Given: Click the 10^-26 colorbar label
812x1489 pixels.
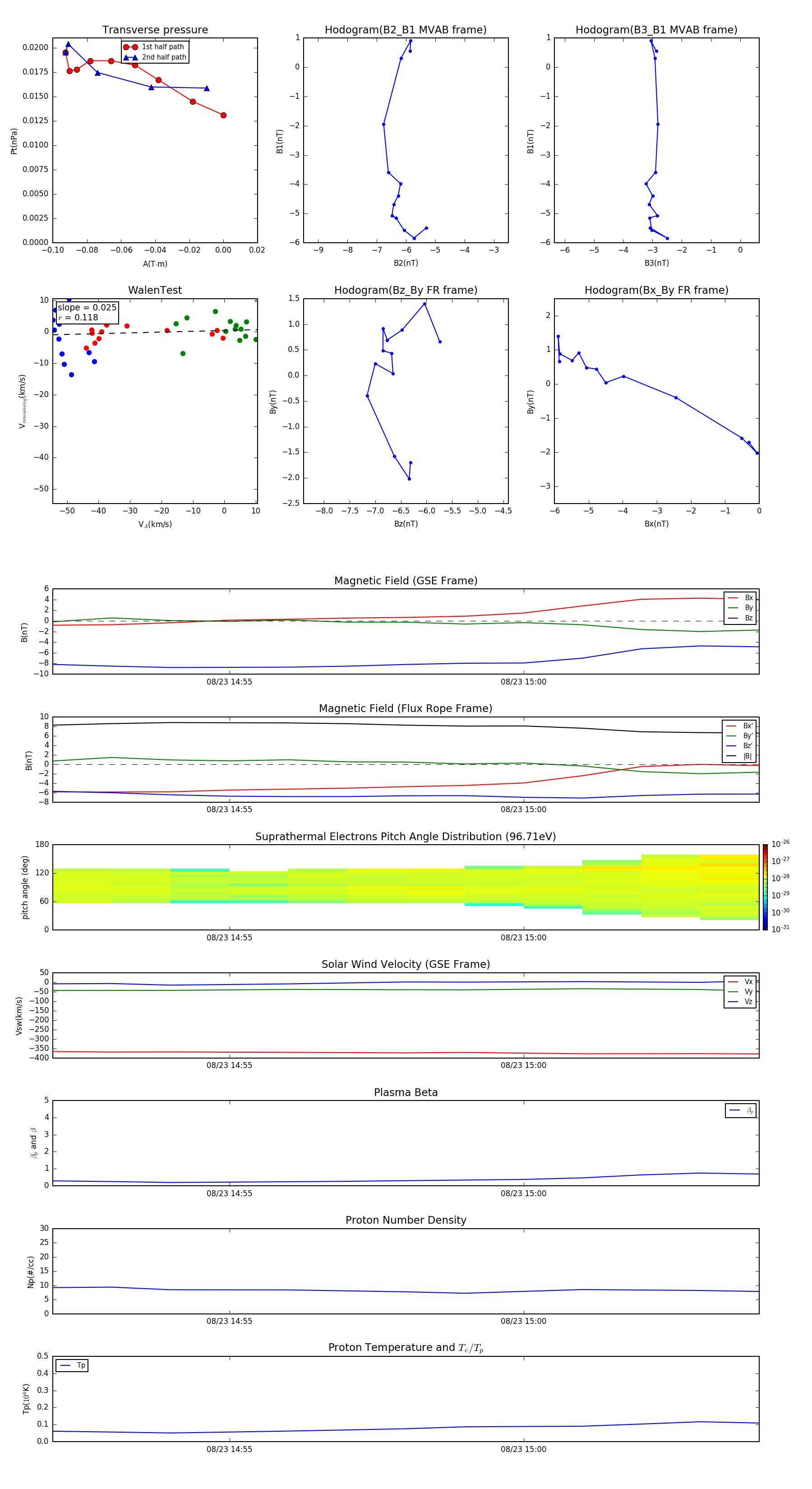Looking at the screenshot, I should click(780, 844).
